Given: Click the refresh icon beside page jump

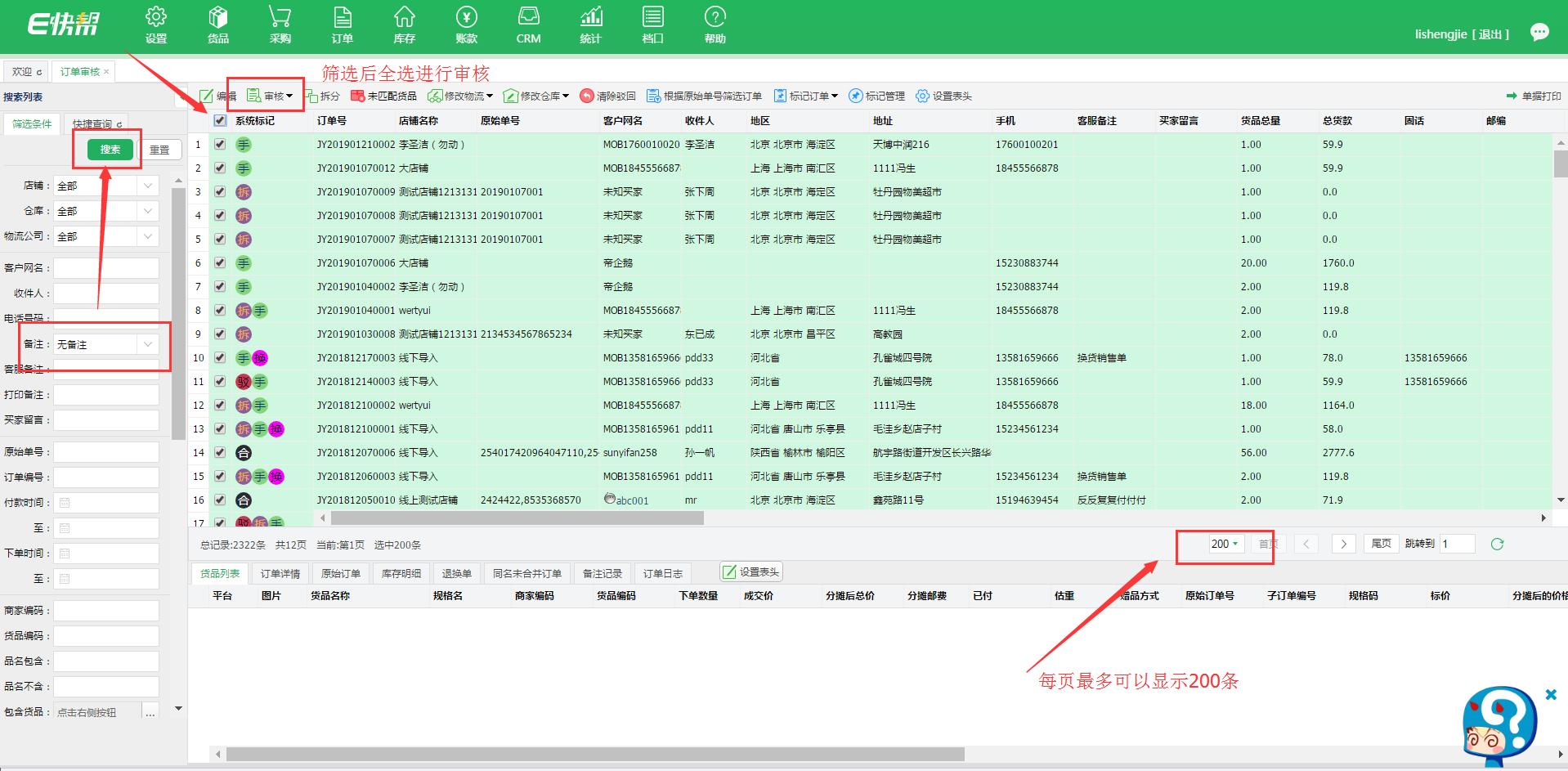Looking at the screenshot, I should pyautogui.click(x=1497, y=544).
